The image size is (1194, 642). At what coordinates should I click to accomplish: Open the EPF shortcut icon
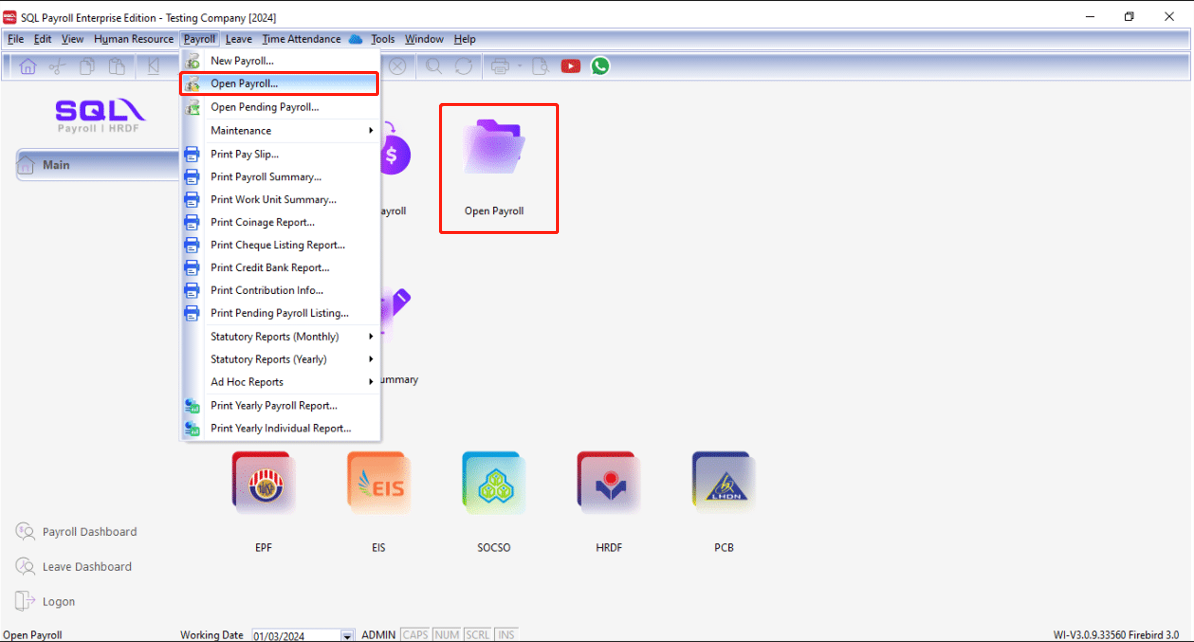coord(263,484)
